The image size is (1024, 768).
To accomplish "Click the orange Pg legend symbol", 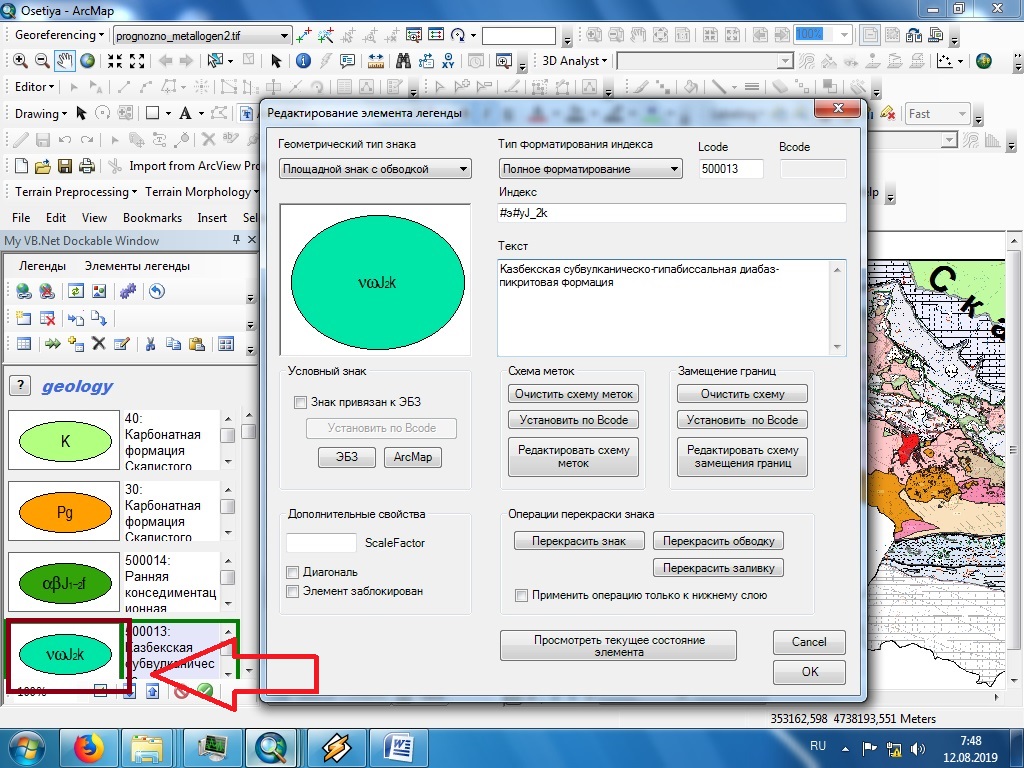I will (x=65, y=513).
